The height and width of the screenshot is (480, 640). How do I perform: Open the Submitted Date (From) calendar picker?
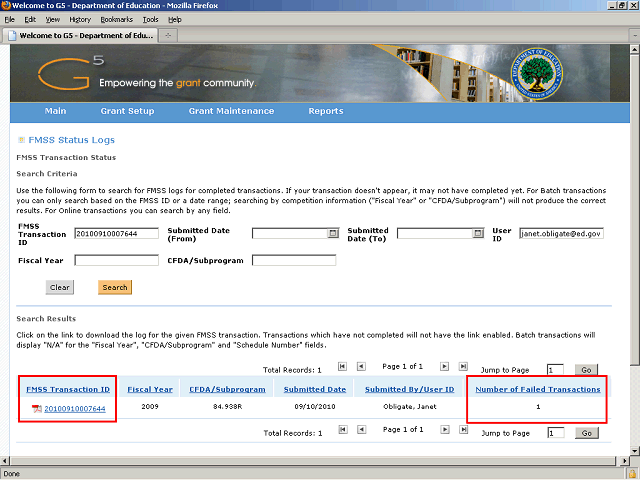tap(333, 233)
